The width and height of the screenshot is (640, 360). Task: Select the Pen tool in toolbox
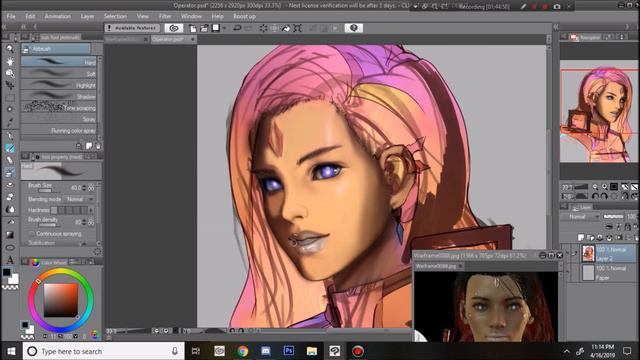coord(10,136)
